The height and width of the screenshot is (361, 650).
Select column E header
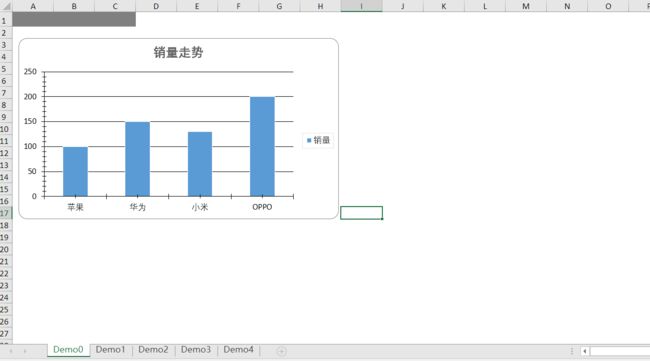(197, 6)
